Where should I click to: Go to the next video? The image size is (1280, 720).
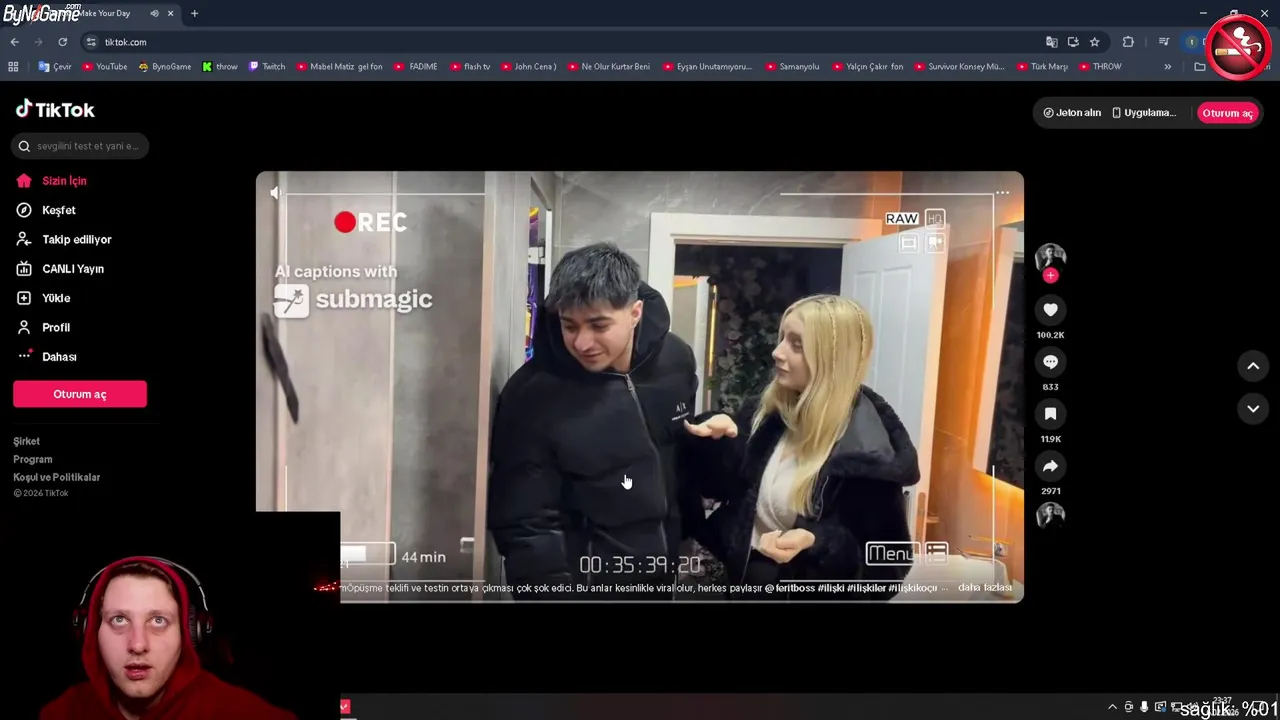point(1253,408)
